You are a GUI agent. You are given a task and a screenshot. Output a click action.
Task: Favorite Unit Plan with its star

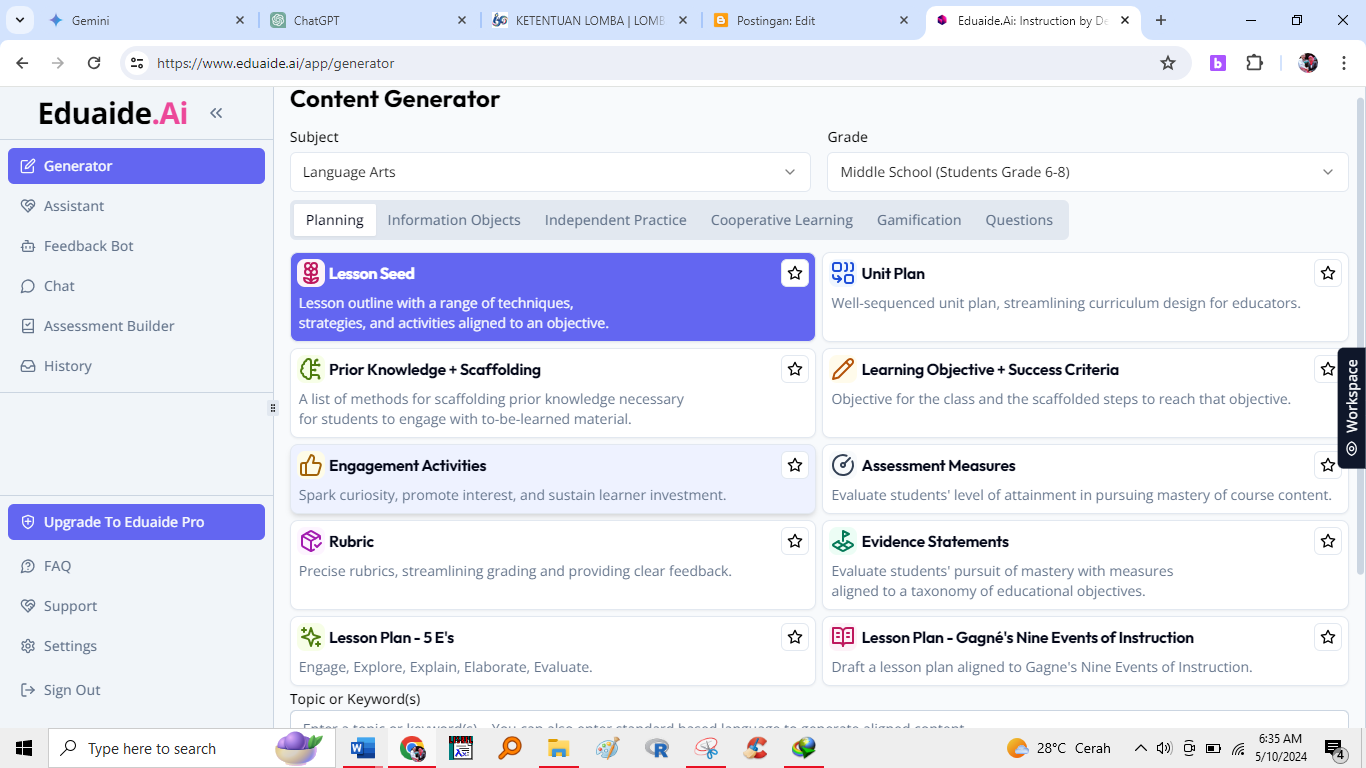[1328, 273]
